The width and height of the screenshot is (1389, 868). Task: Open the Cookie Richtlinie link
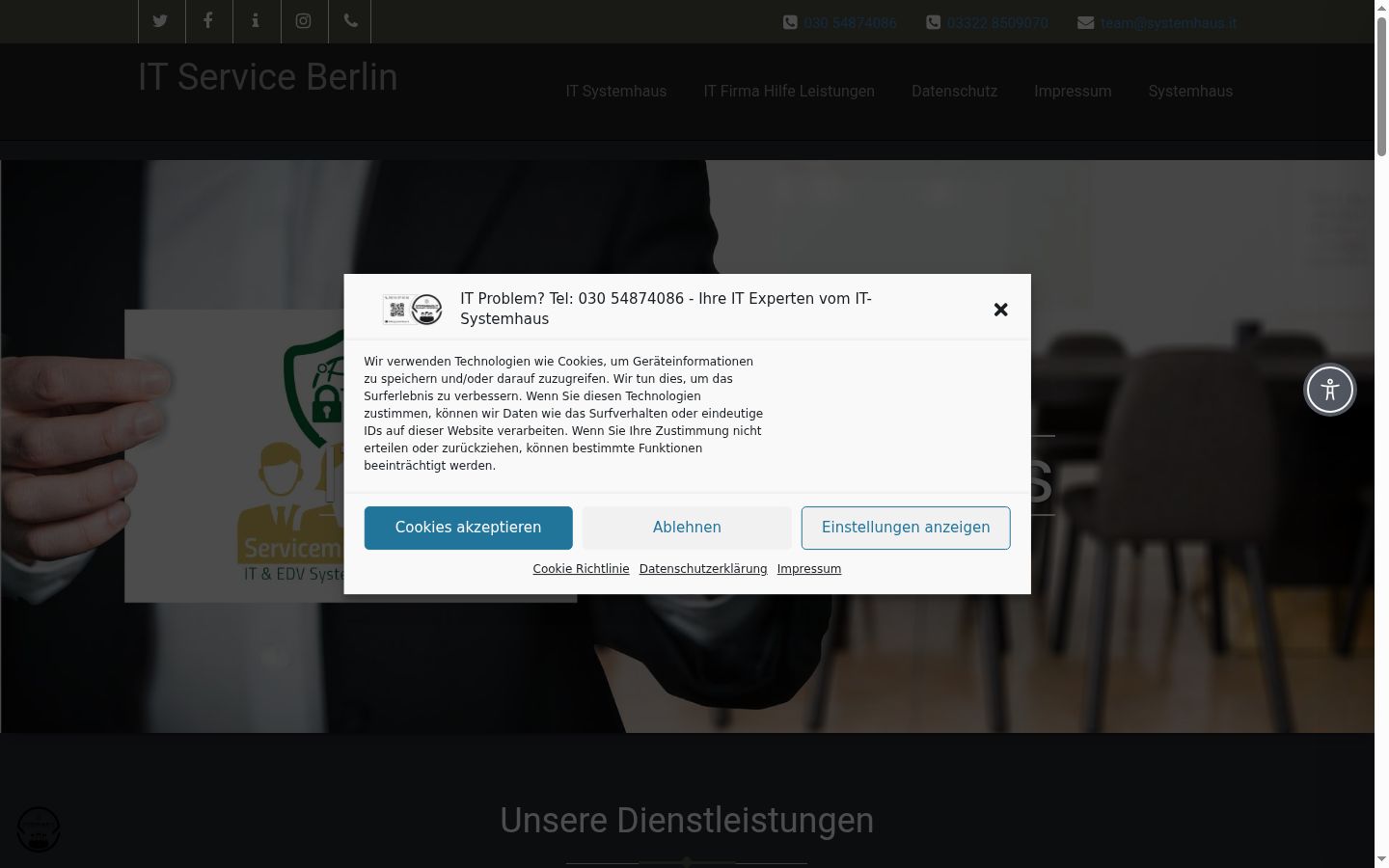point(581,569)
